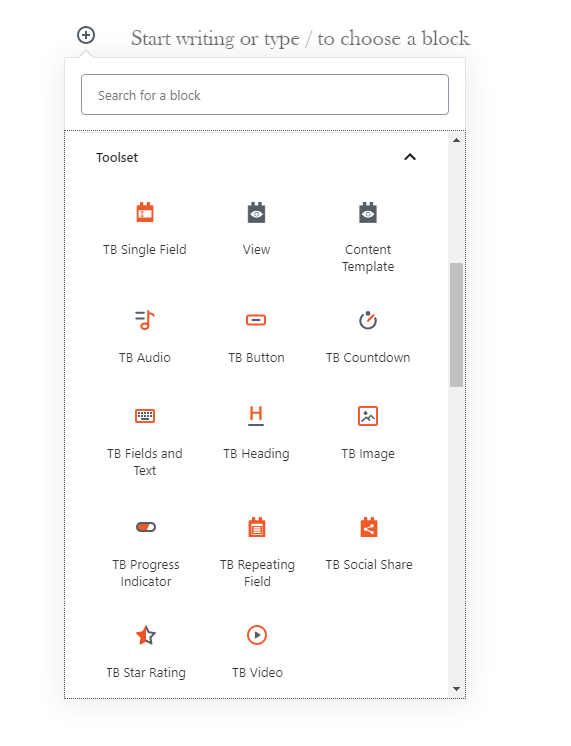Click the Start writing paragraph placeholder

tap(300, 39)
